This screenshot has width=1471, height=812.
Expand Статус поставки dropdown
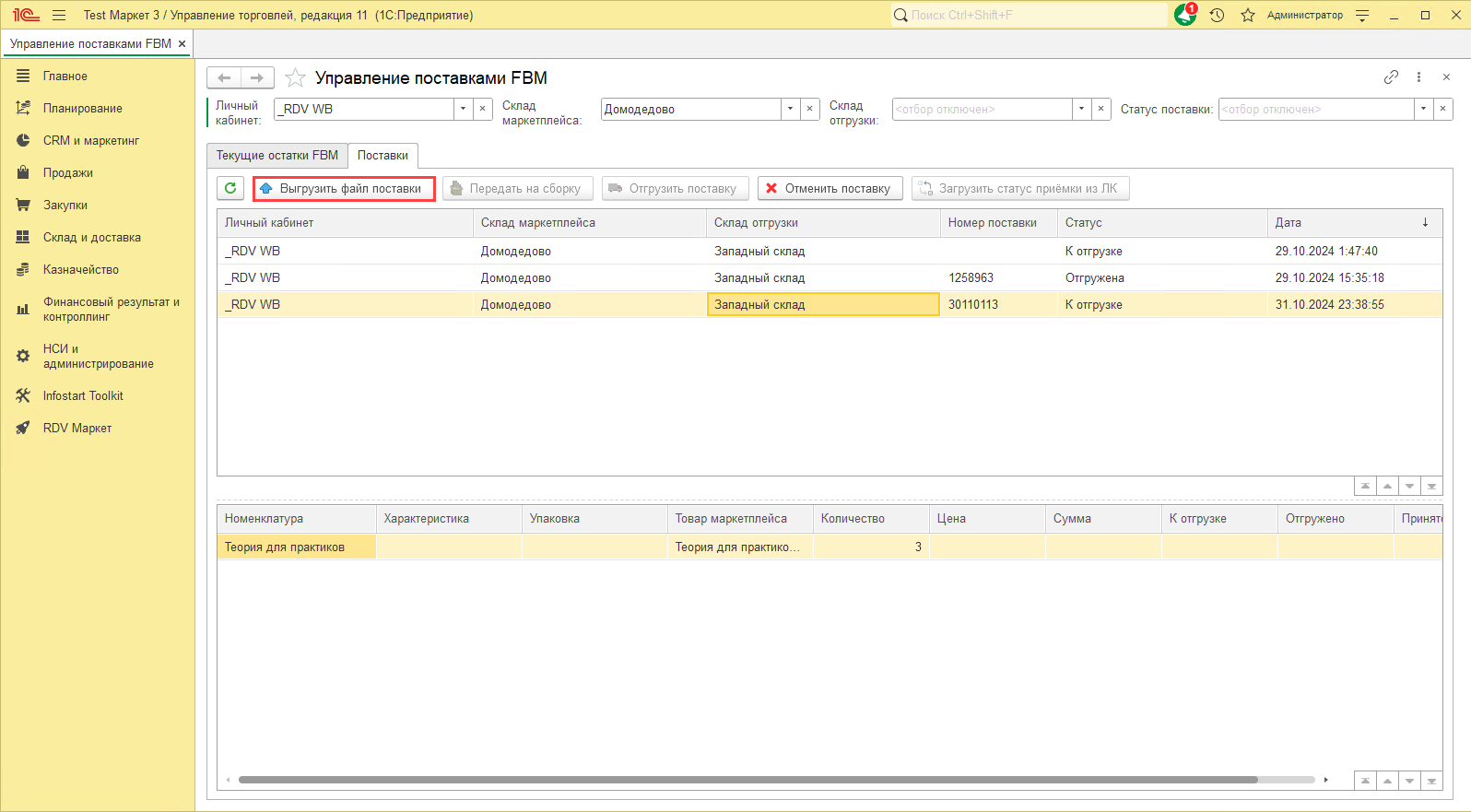[x=1423, y=109]
